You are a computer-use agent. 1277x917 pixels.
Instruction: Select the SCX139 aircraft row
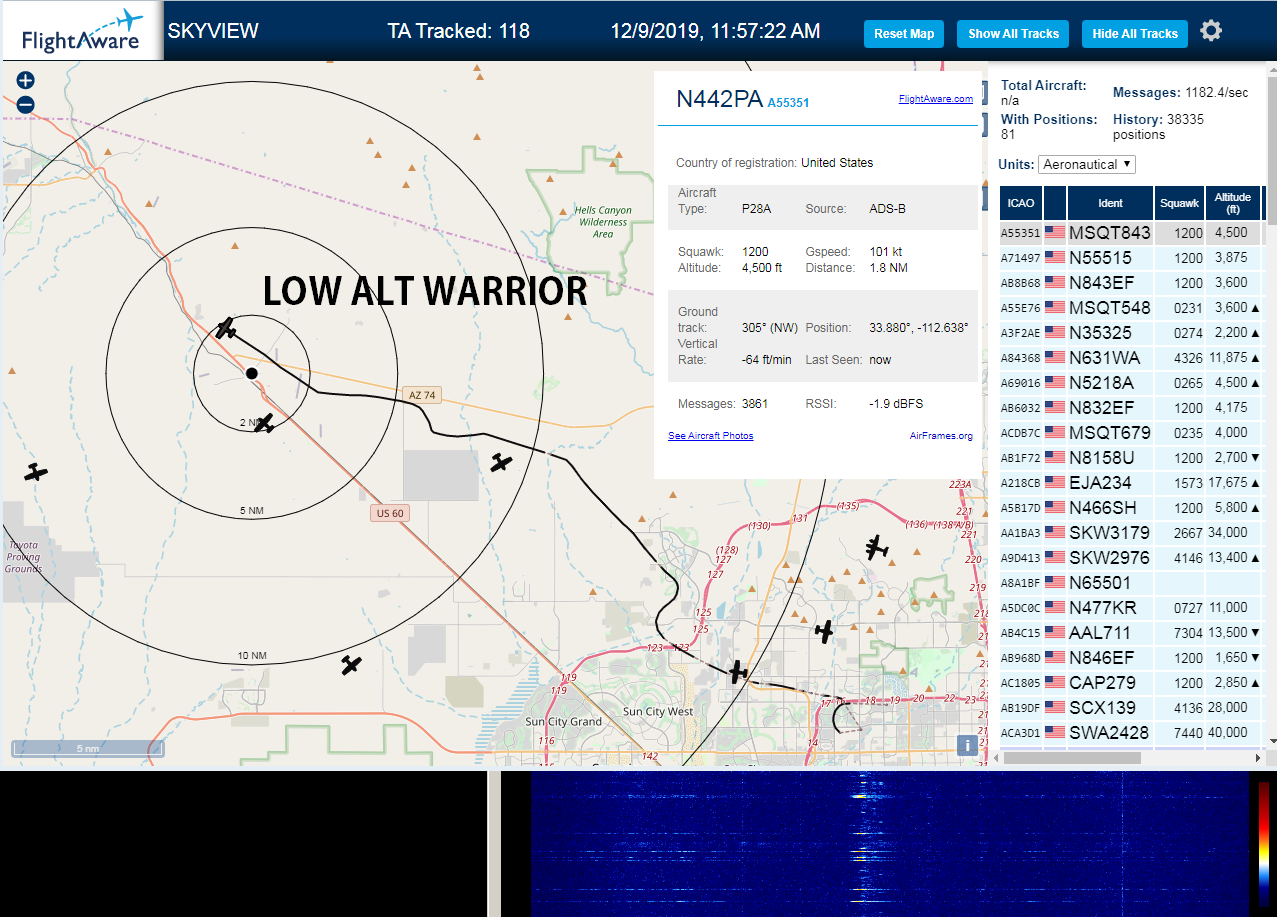[1131, 708]
